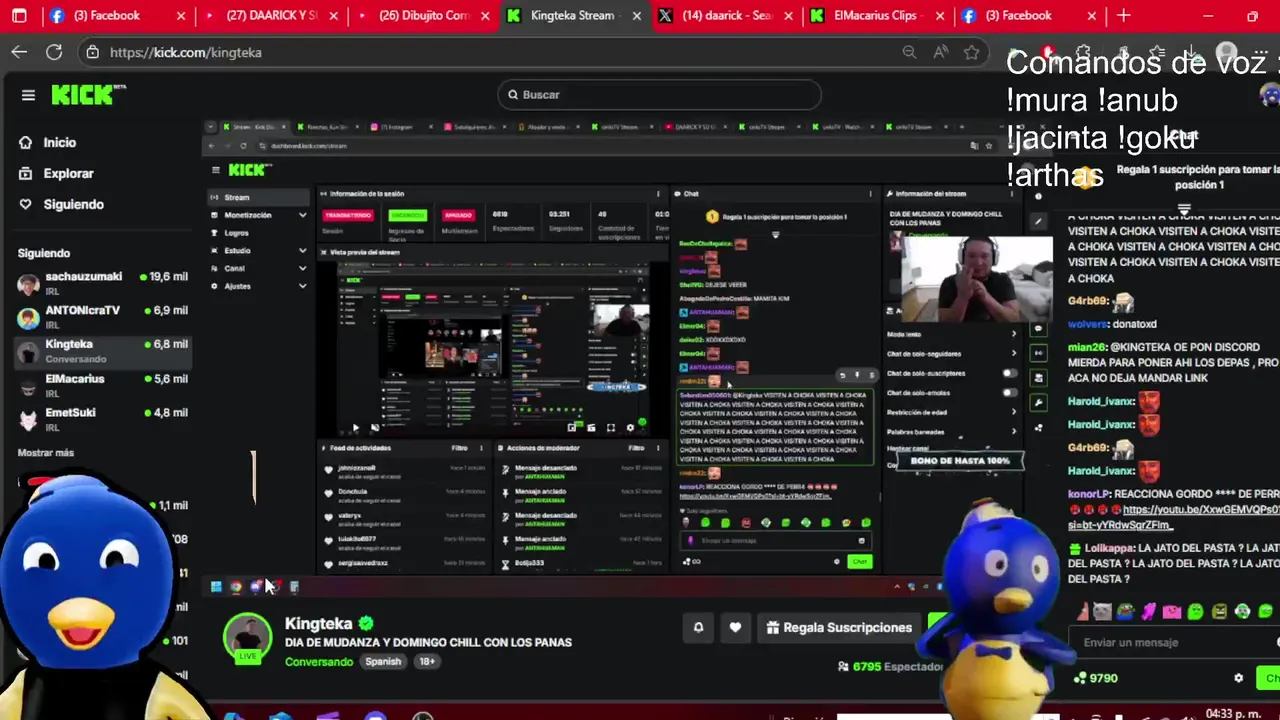The image size is (1280, 720).
Task: Open ANTONIcraTV channel from following list
Action: pyautogui.click(x=103, y=316)
